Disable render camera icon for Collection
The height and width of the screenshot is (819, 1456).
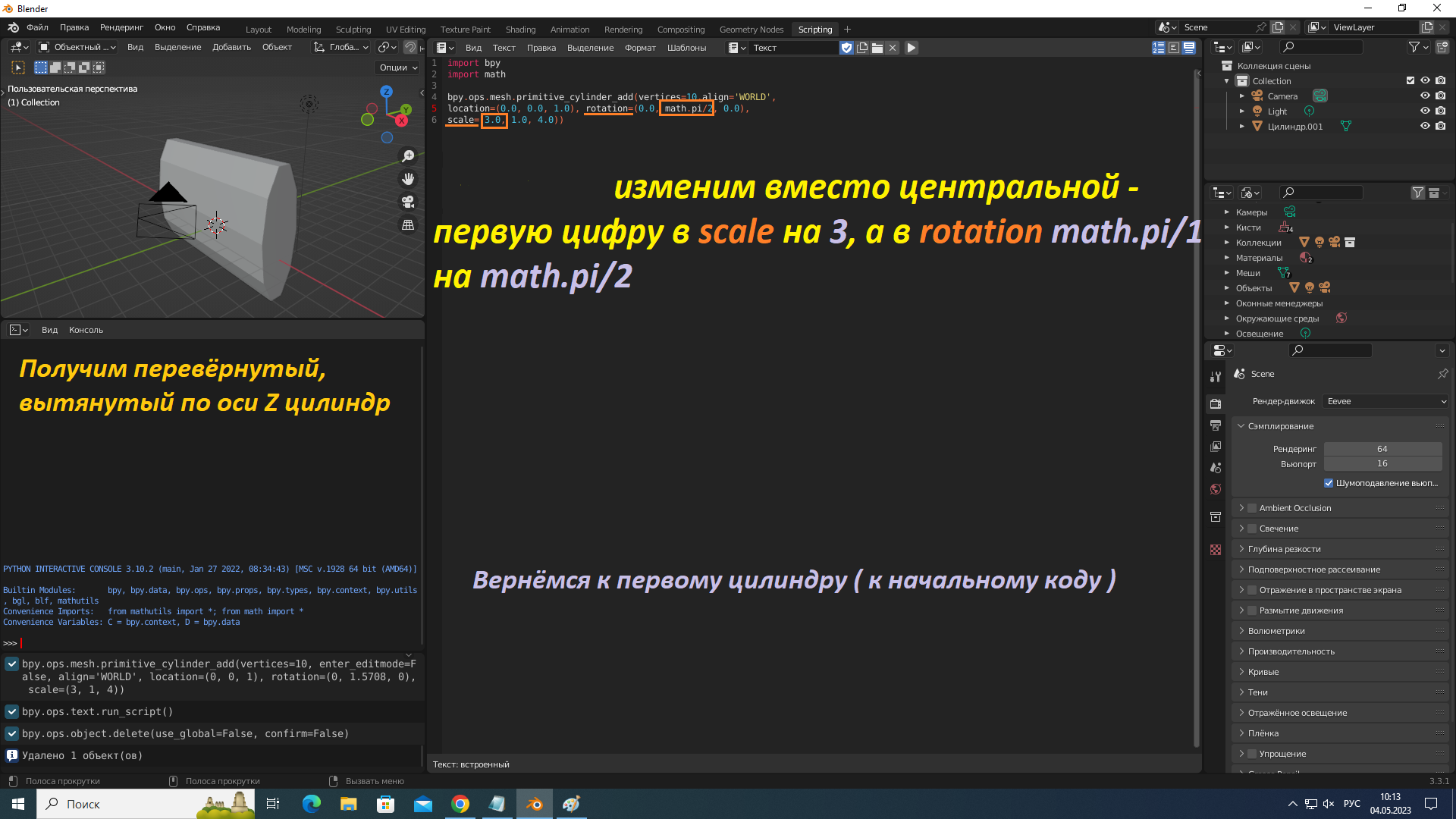[x=1440, y=81]
